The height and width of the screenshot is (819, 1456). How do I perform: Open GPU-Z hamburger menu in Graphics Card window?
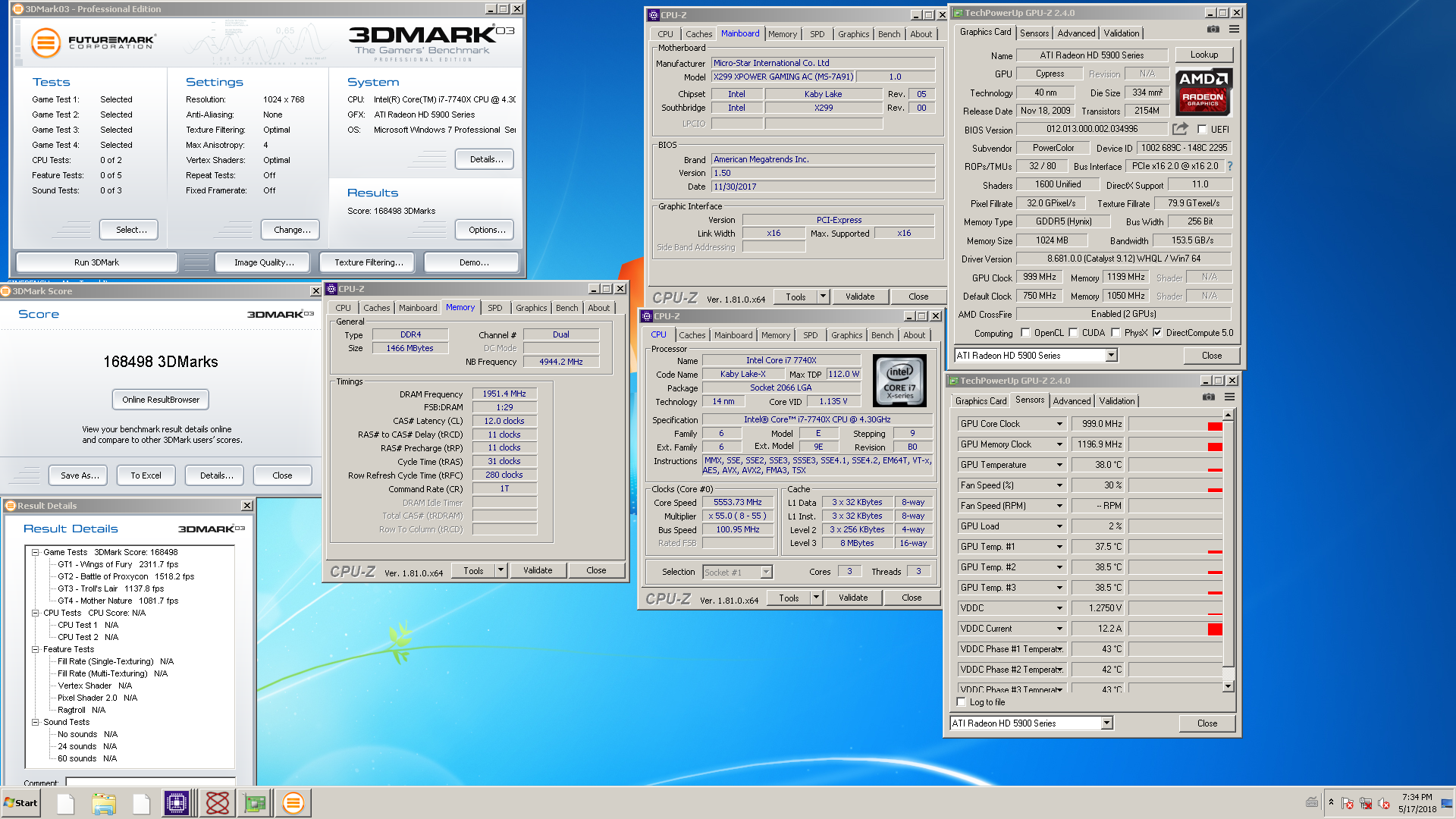[1234, 29]
